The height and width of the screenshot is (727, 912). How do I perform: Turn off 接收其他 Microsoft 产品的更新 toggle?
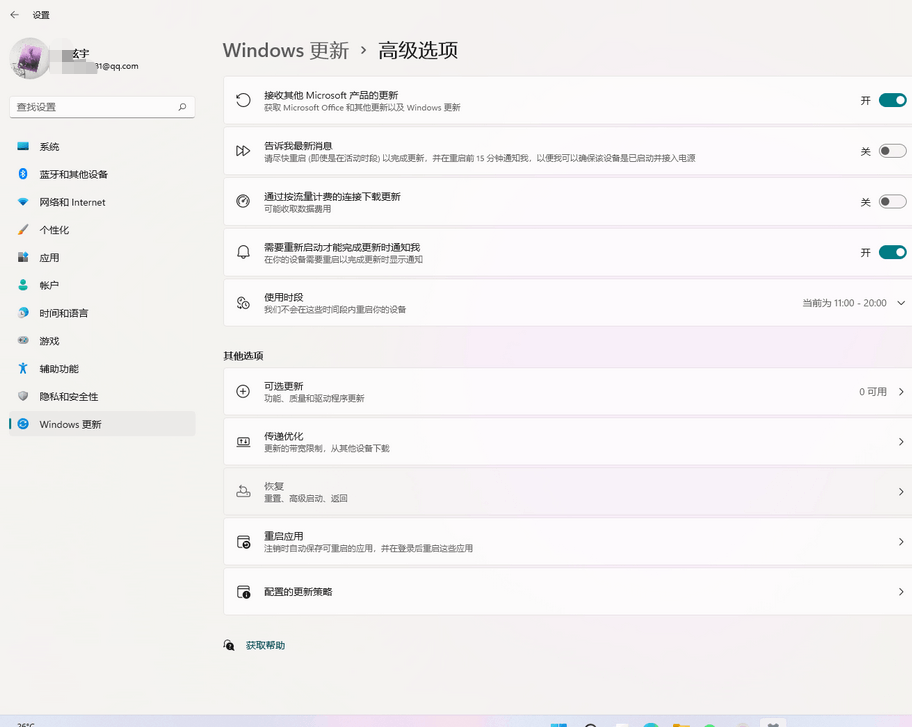click(892, 100)
